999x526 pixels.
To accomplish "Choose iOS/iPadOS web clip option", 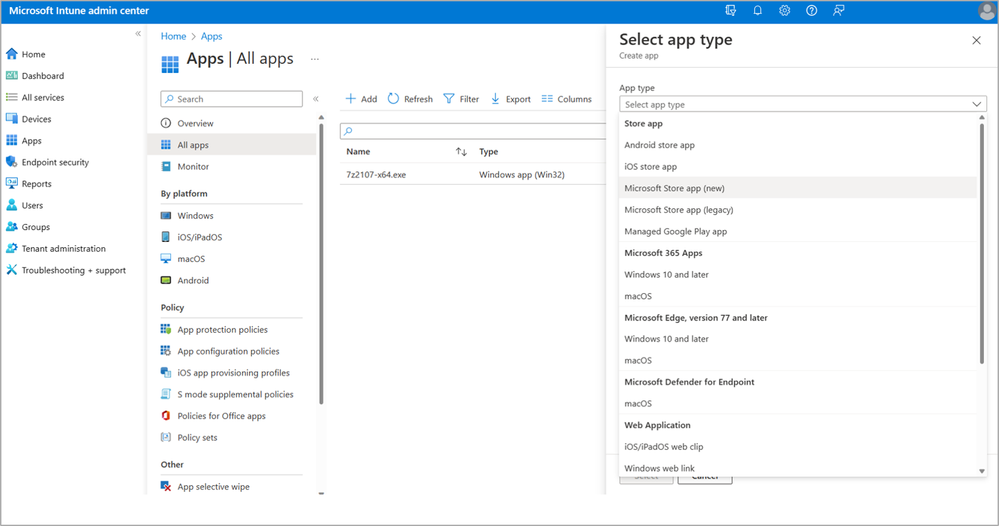I will point(798,446).
